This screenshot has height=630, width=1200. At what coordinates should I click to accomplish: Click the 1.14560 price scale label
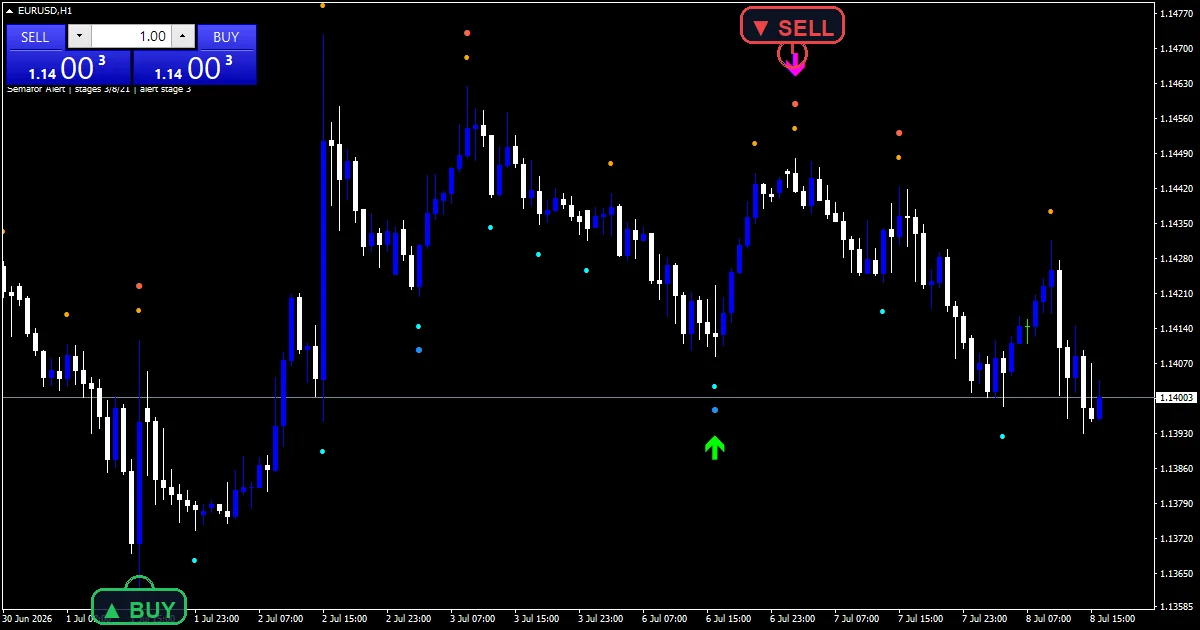coord(1176,119)
